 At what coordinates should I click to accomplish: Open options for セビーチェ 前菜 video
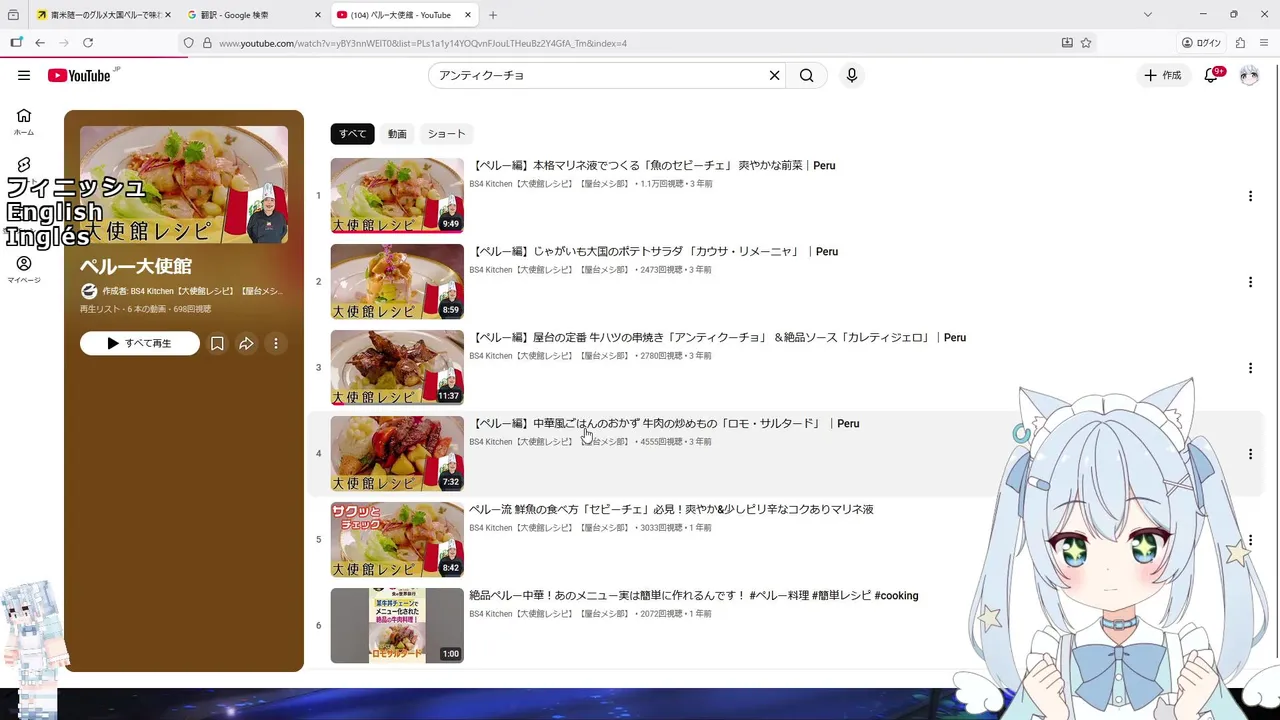pos(1250,196)
